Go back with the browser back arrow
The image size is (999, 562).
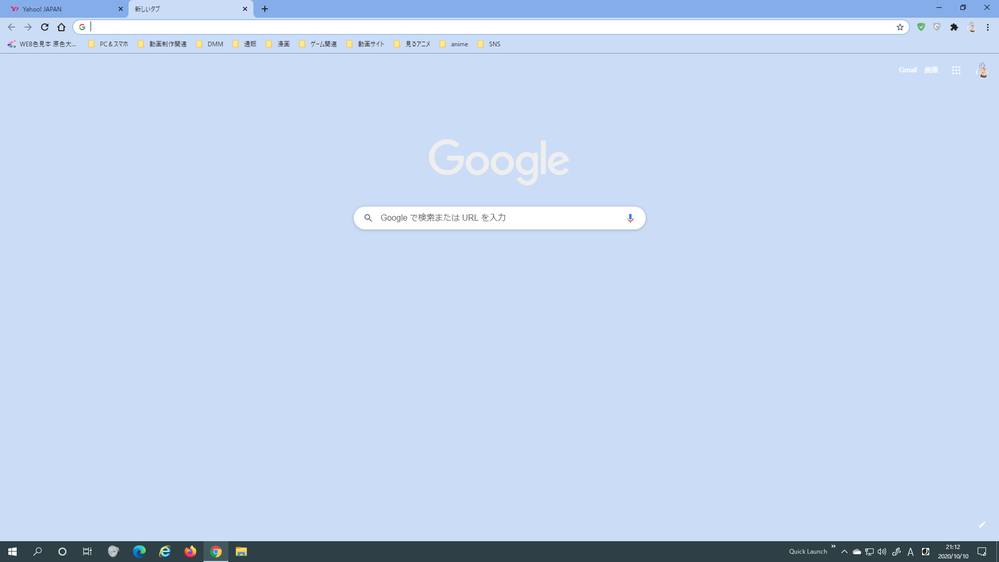(11, 27)
